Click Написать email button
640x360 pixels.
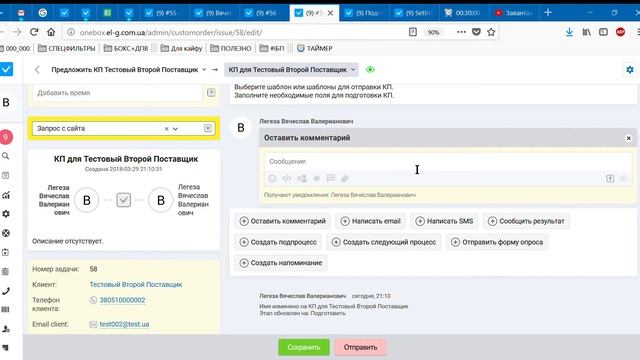tap(370, 221)
